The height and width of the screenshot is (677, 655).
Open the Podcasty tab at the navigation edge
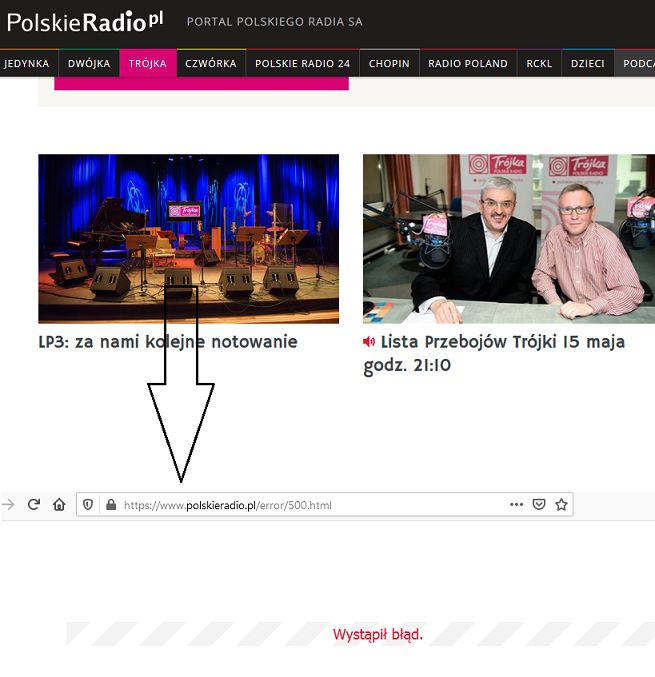(x=635, y=63)
